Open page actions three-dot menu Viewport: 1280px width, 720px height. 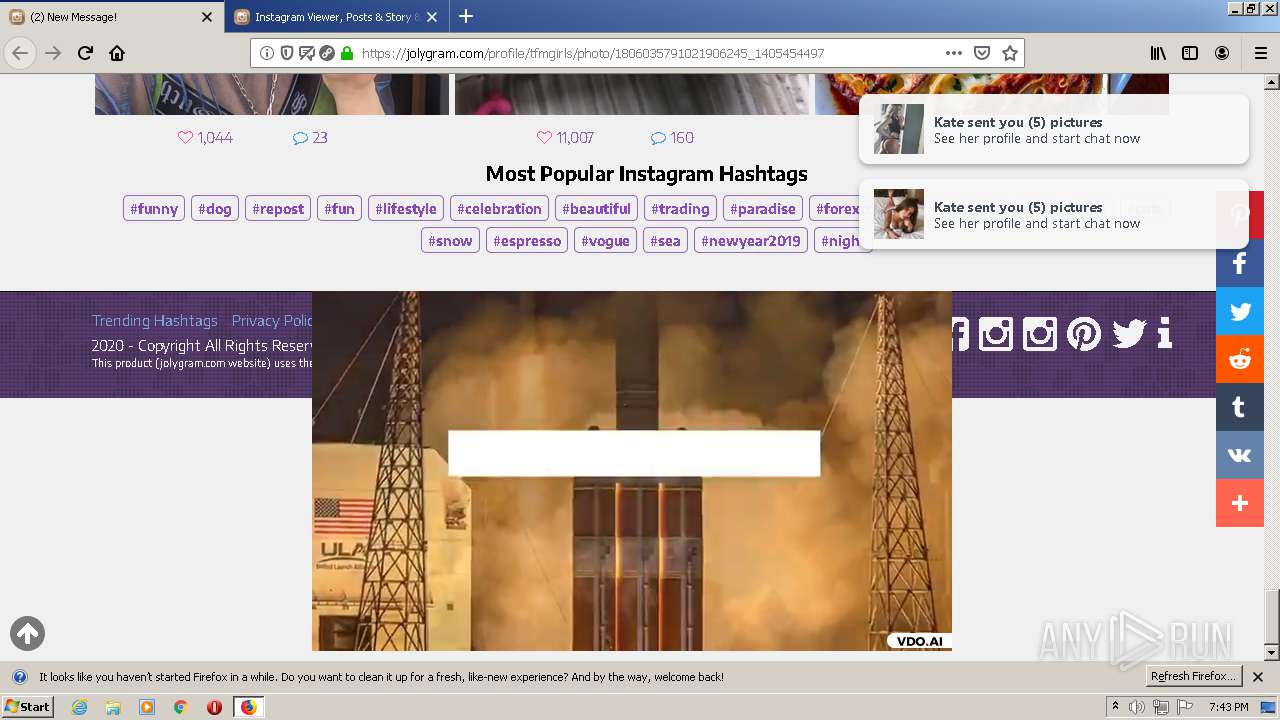coord(953,53)
